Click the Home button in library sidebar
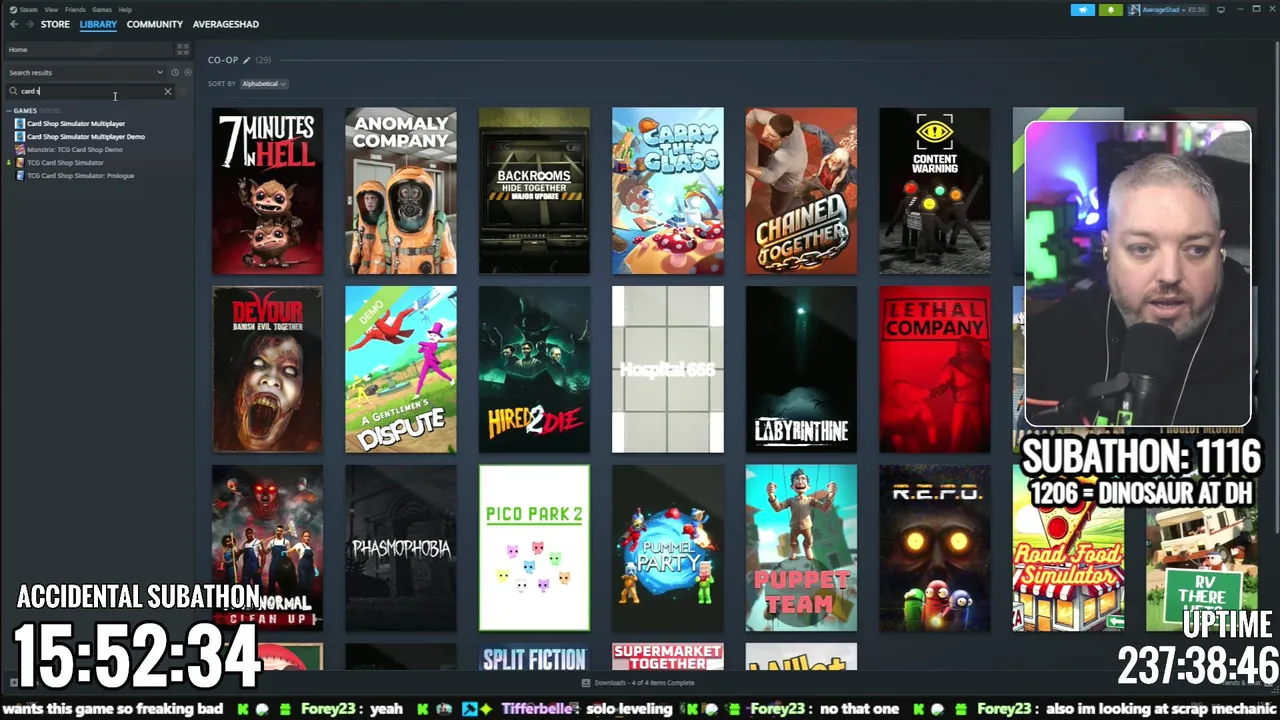Viewport: 1280px width, 720px height. pos(88,49)
